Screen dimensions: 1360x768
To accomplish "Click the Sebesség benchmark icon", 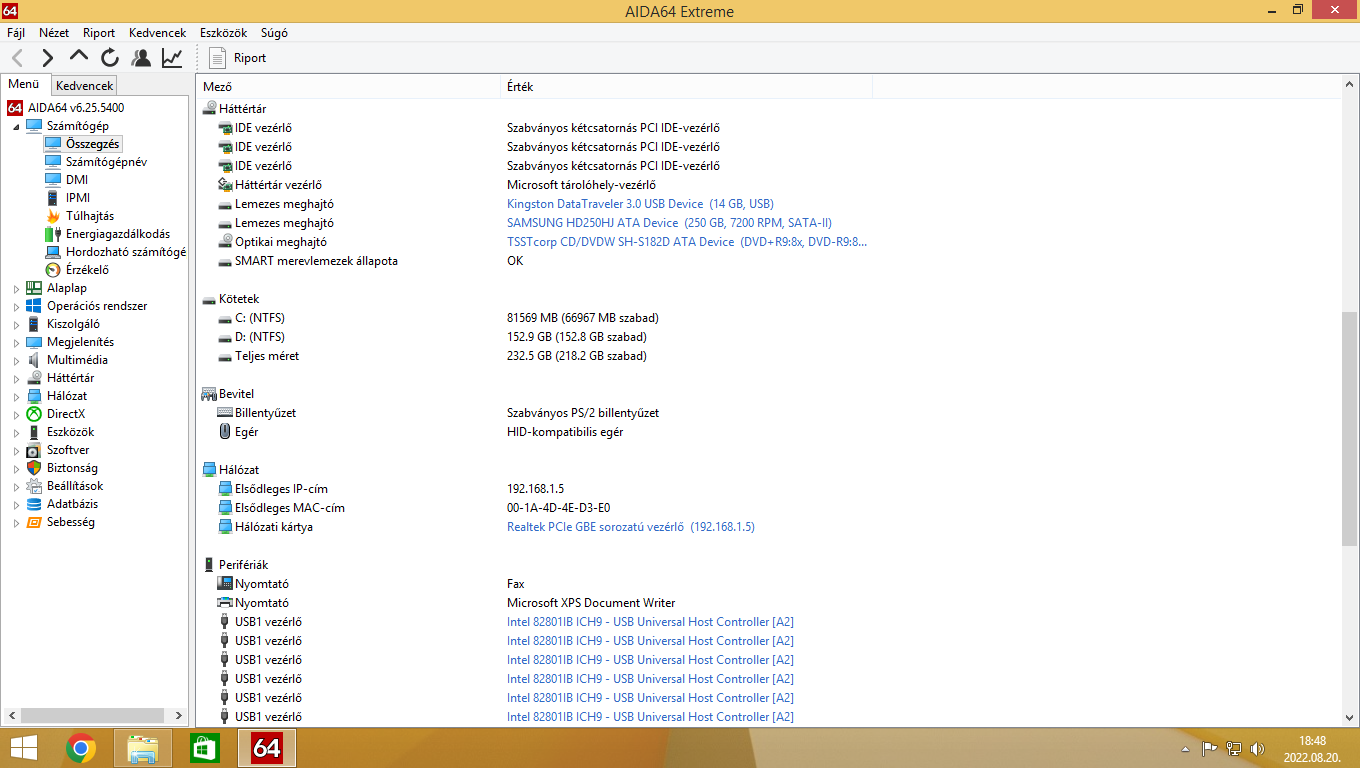I will [34, 522].
